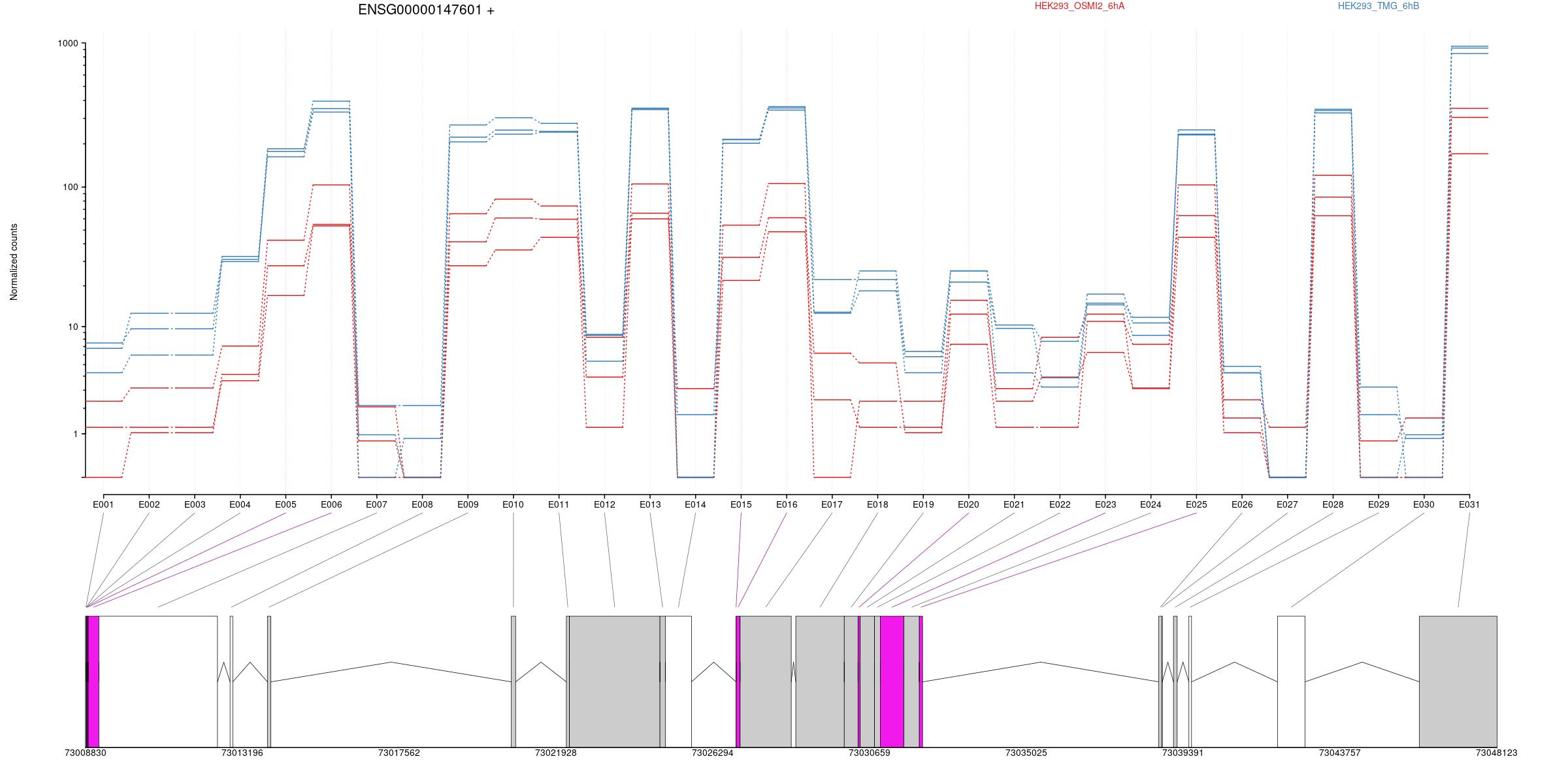Select exon bin label E023

pos(1105,504)
